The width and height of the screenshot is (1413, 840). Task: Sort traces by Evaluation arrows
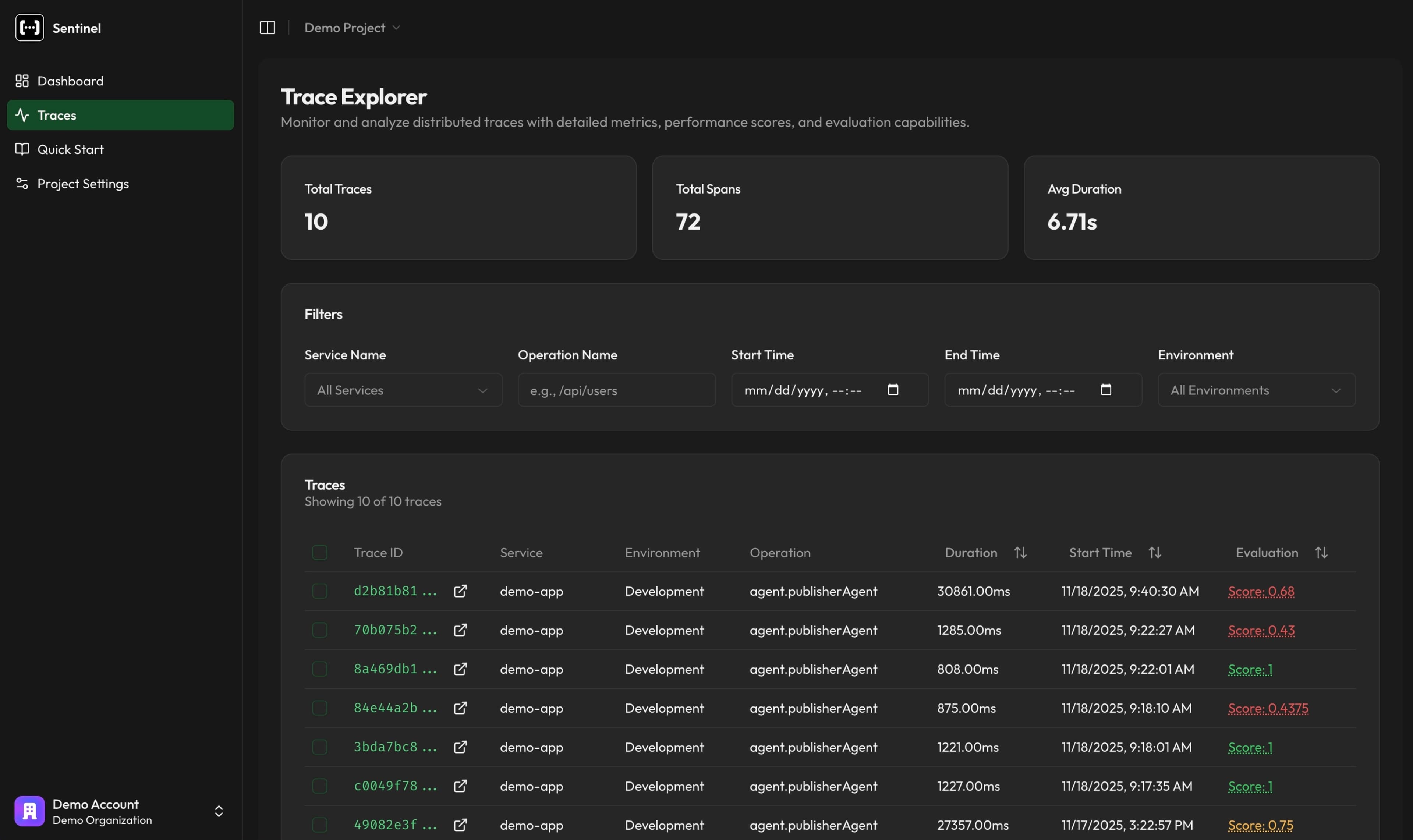point(1321,552)
